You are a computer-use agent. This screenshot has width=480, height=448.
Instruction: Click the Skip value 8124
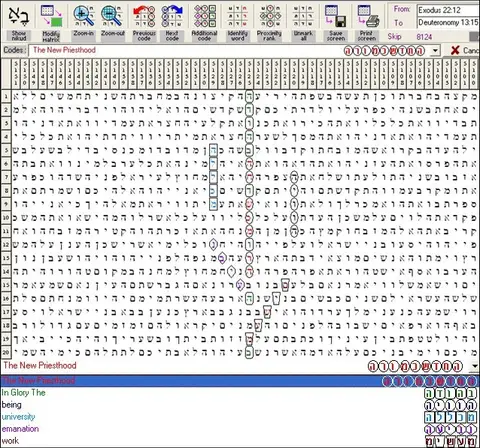tap(424, 37)
